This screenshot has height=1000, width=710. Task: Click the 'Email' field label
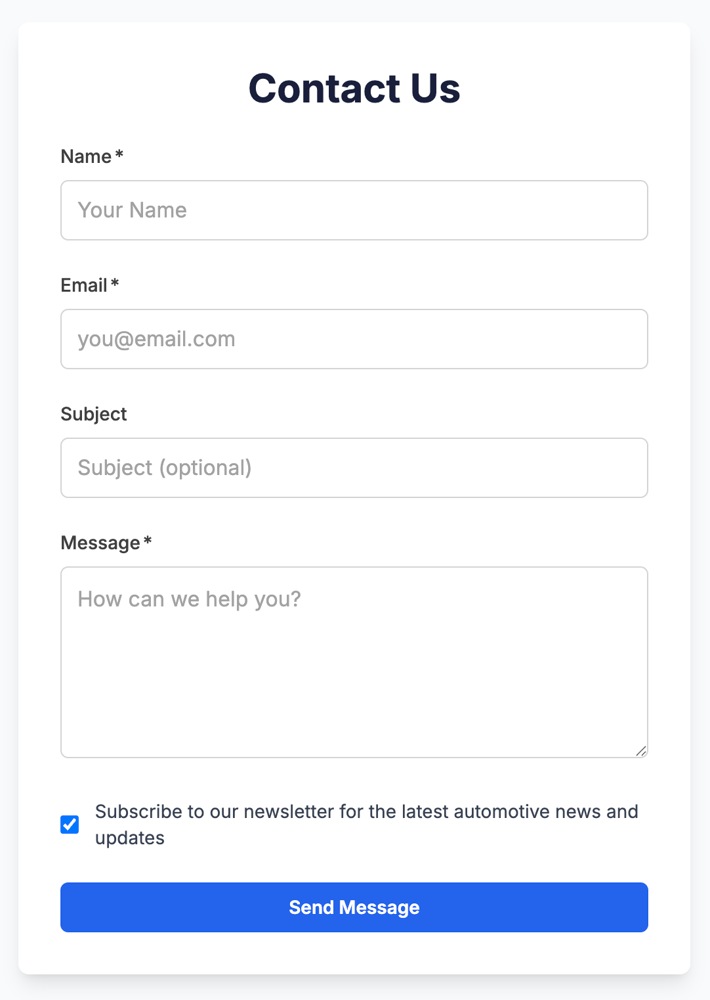point(84,286)
